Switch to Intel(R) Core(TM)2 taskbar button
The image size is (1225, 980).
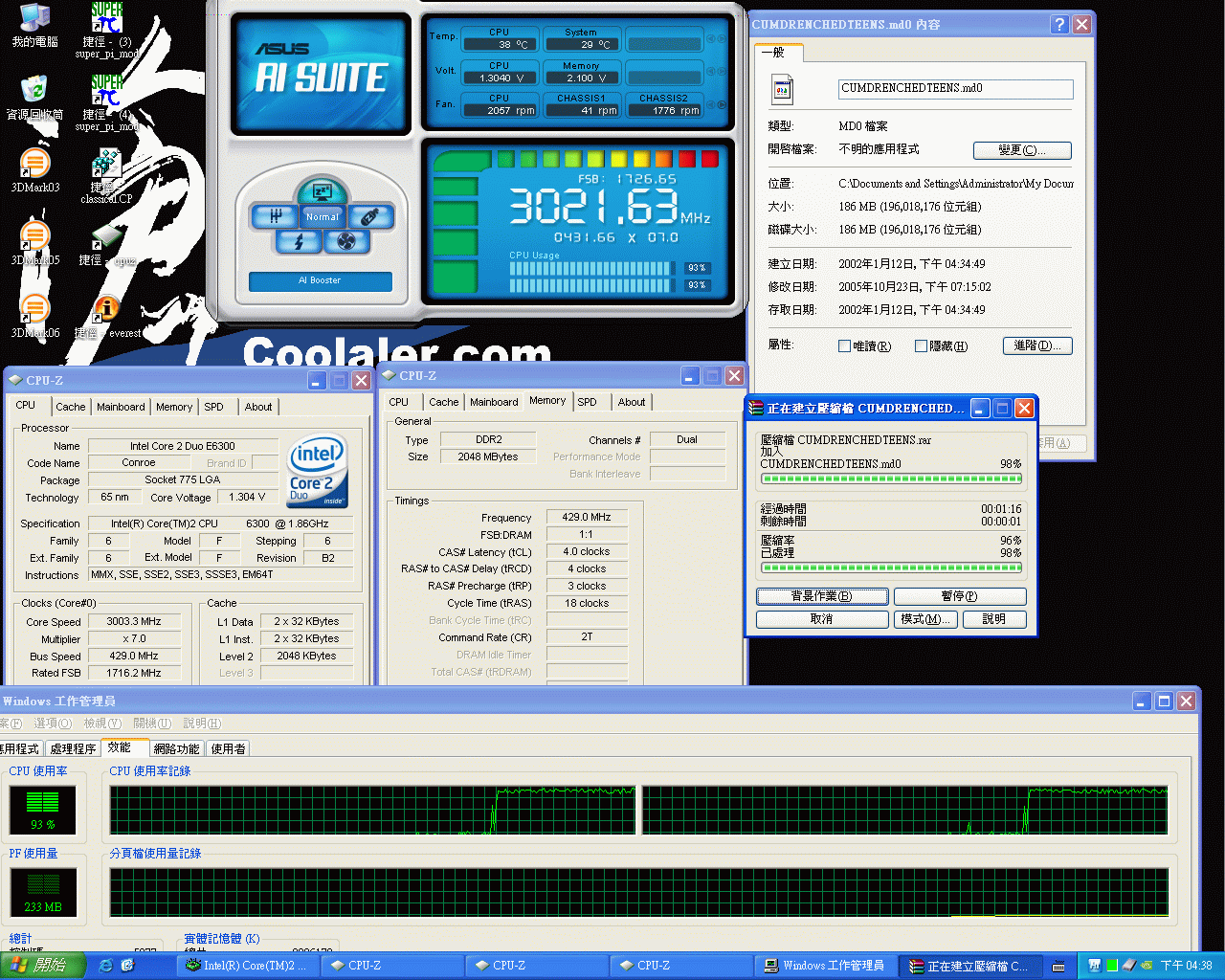click(250, 966)
